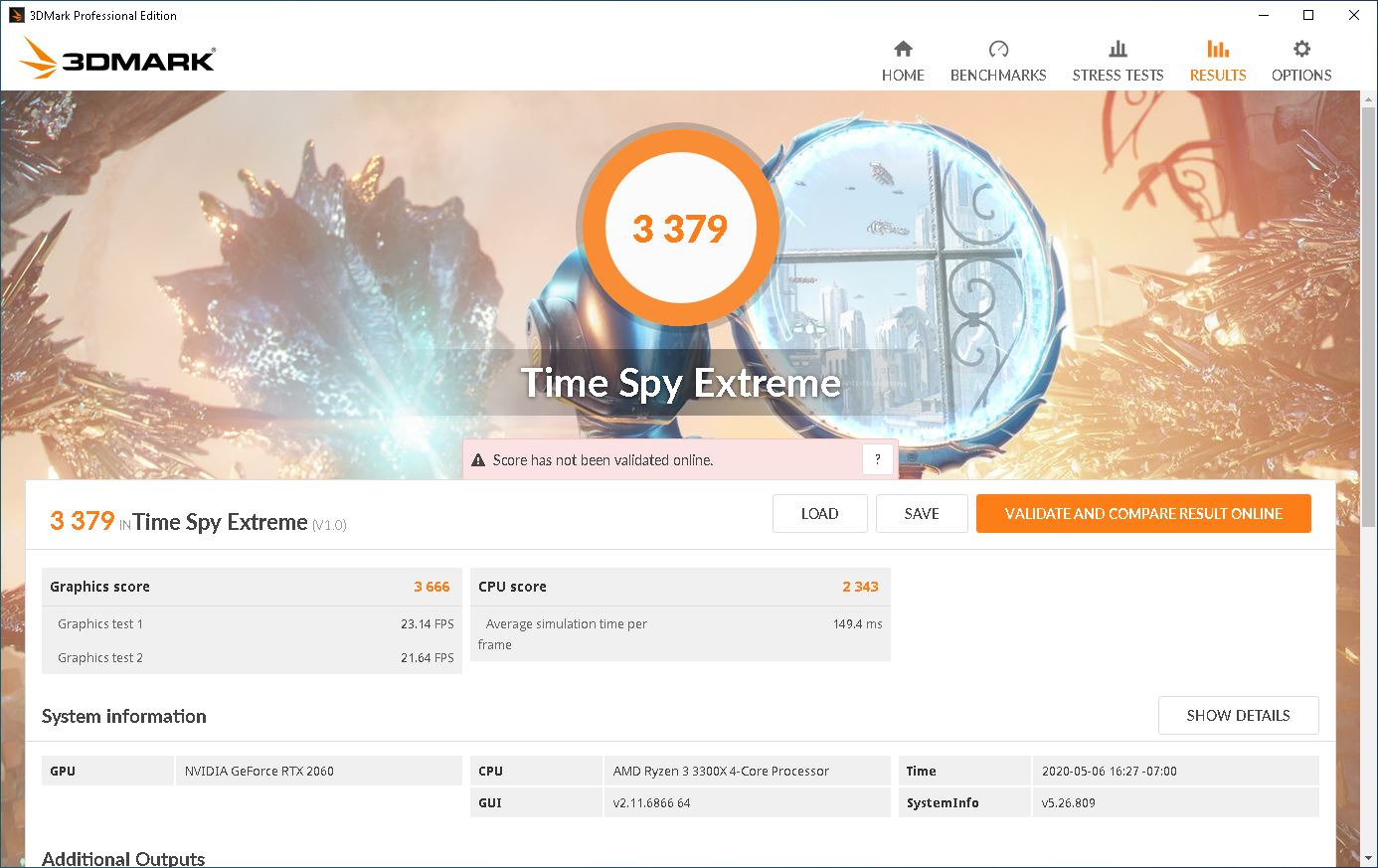Open the Stress Tests bar-chart icon
Screen dimensions: 1378x868
click(1118, 50)
